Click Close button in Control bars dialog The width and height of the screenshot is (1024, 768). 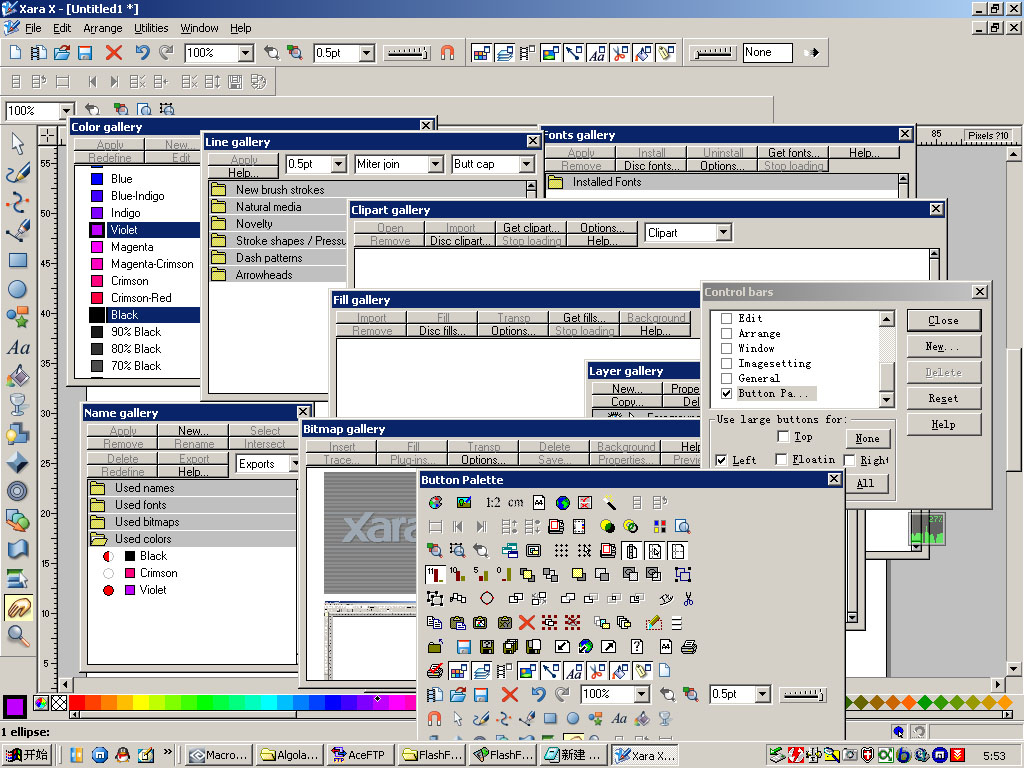[944, 320]
